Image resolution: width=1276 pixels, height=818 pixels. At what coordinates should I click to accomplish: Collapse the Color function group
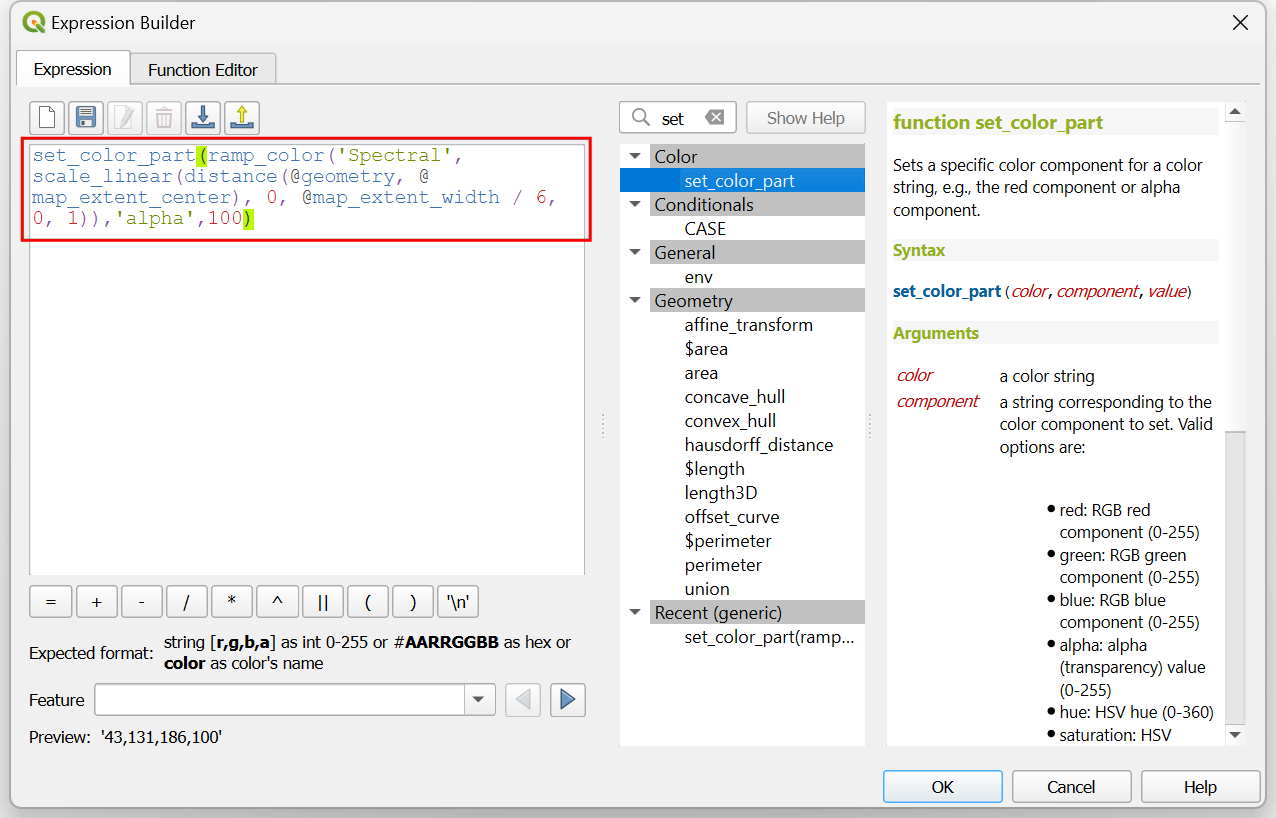click(634, 157)
